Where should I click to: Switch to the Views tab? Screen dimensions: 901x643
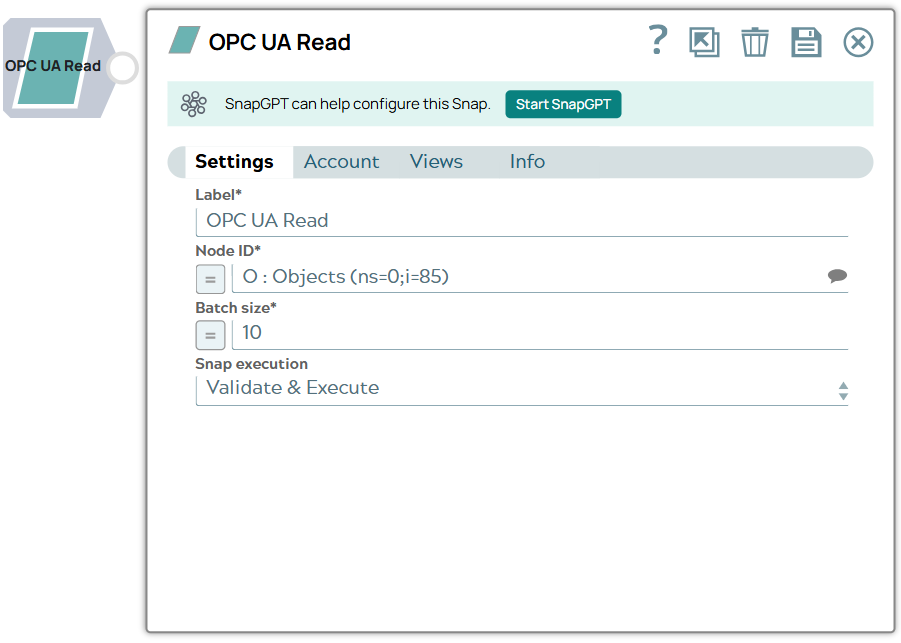(x=435, y=161)
